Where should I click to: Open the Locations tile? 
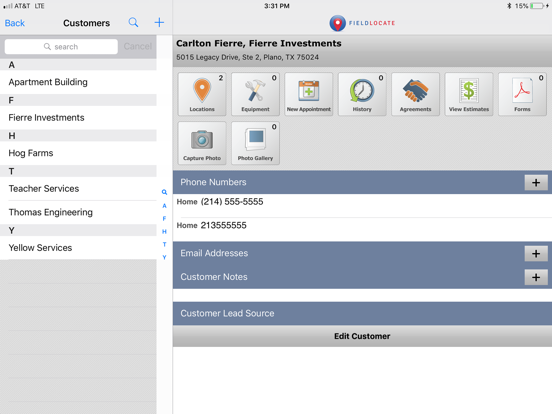click(x=202, y=94)
